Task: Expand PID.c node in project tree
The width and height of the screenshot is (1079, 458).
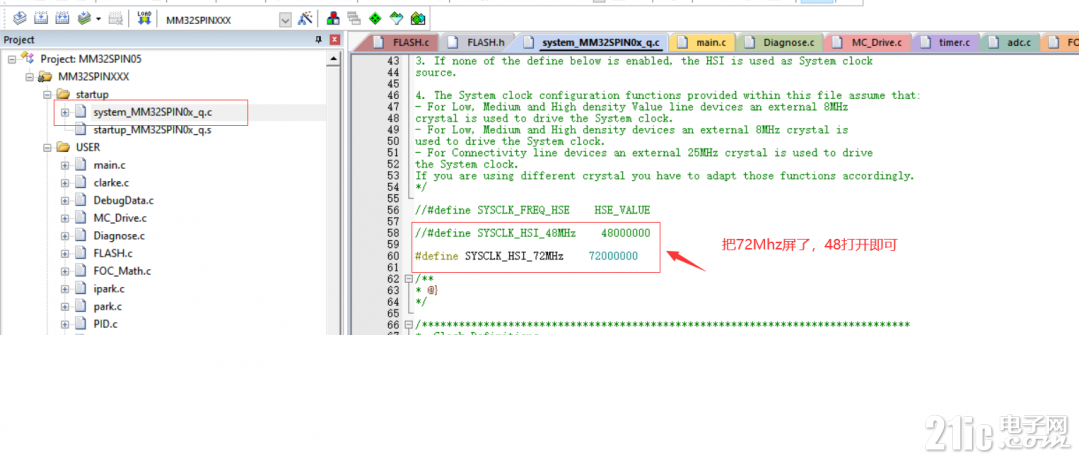Action: 65,324
